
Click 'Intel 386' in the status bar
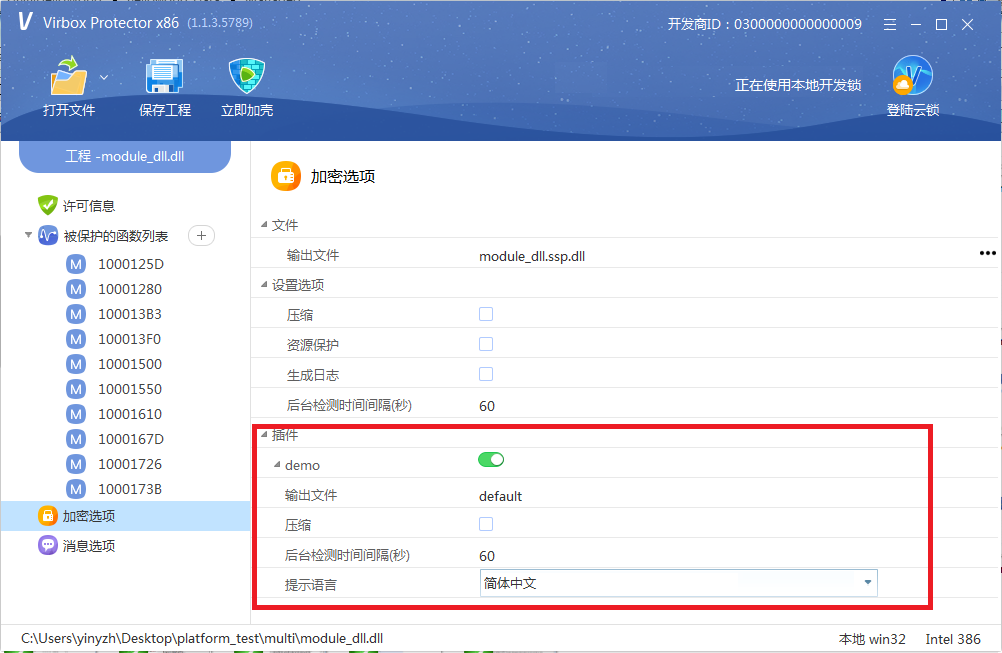pyautogui.click(x=953, y=639)
